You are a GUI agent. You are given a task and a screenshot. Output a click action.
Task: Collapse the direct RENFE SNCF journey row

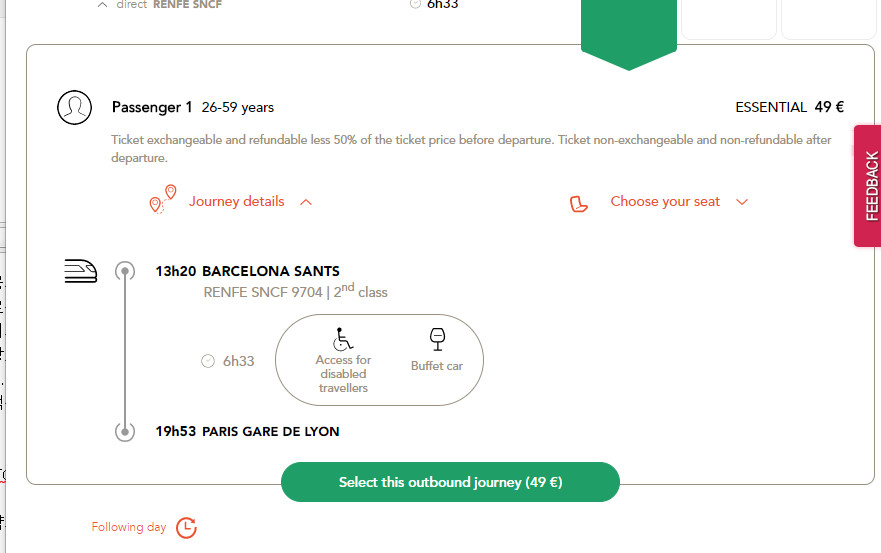point(102,5)
